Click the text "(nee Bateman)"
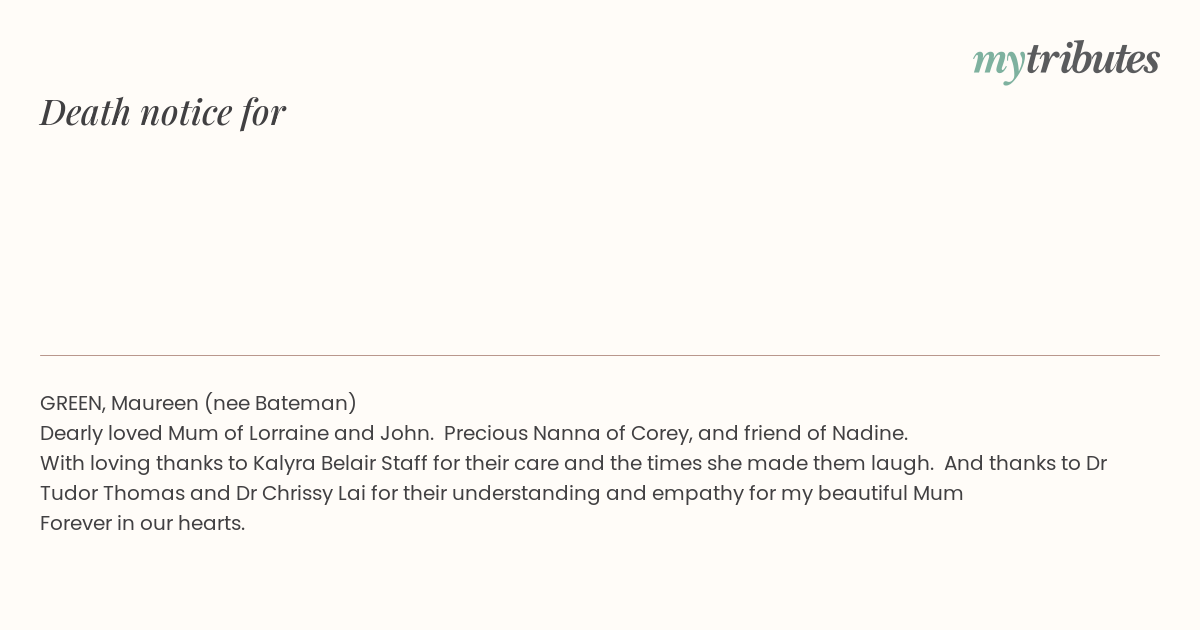Viewport: 1200px width, 630px height. [280, 403]
